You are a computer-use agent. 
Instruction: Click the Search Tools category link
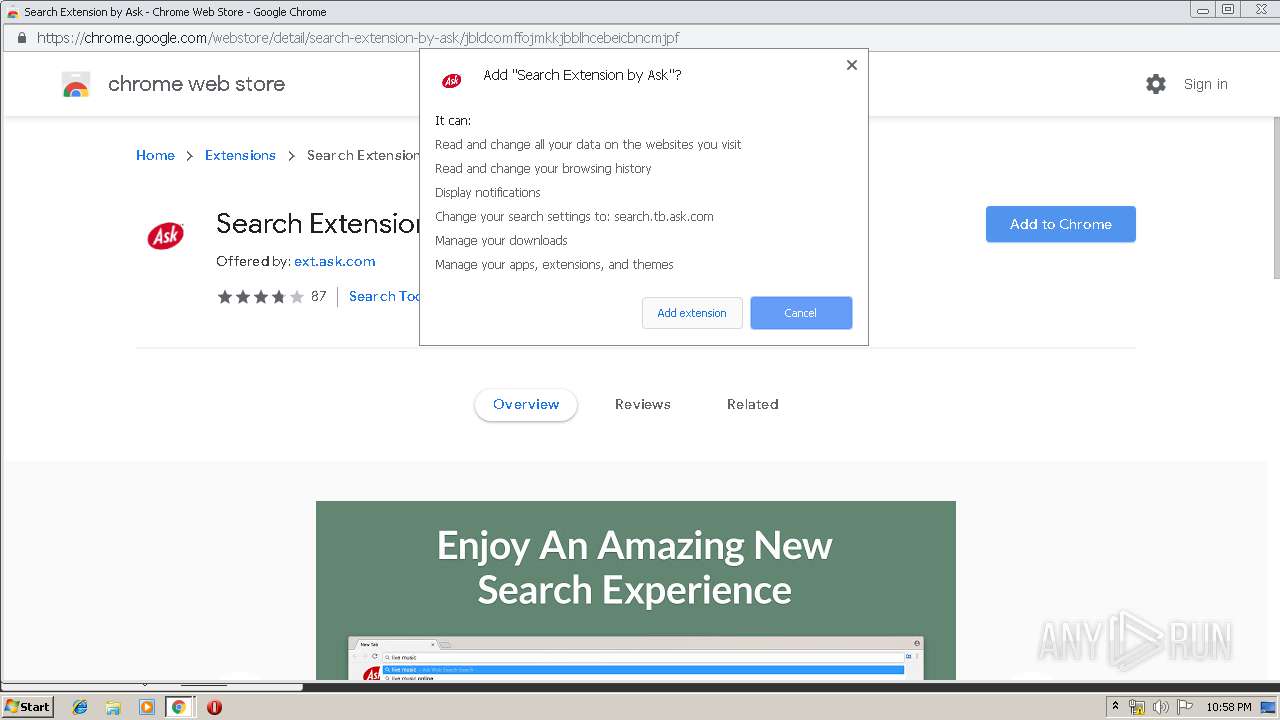point(384,296)
